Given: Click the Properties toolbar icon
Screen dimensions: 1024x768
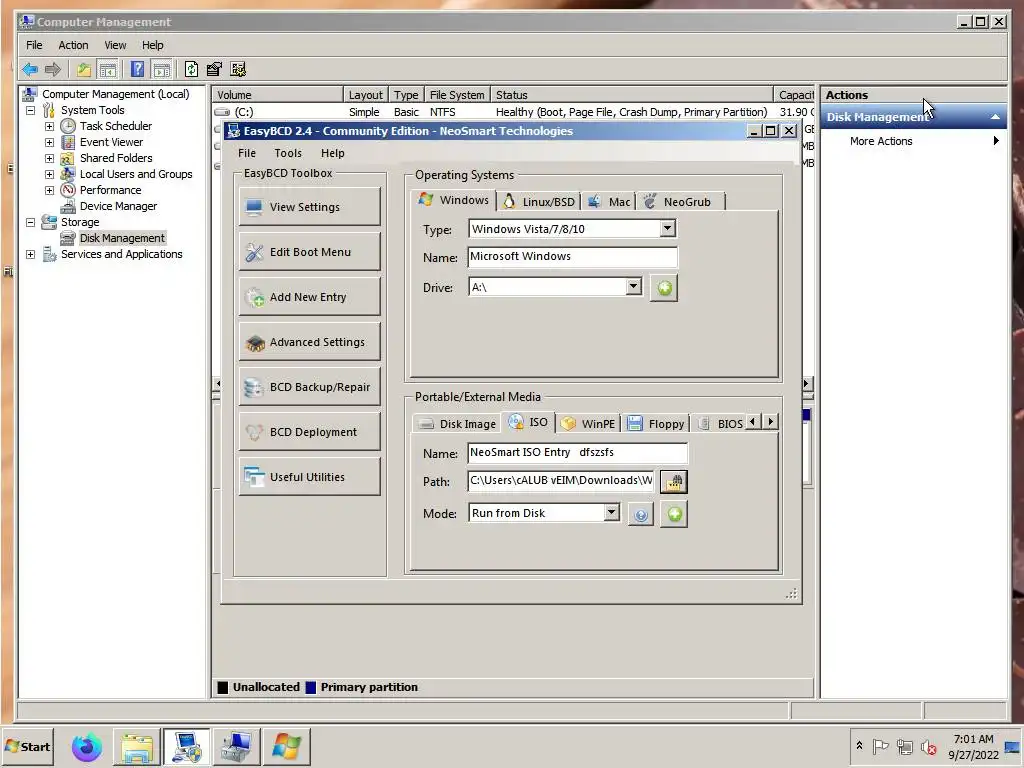Looking at the screenshot, I should [x=214, y=69].
